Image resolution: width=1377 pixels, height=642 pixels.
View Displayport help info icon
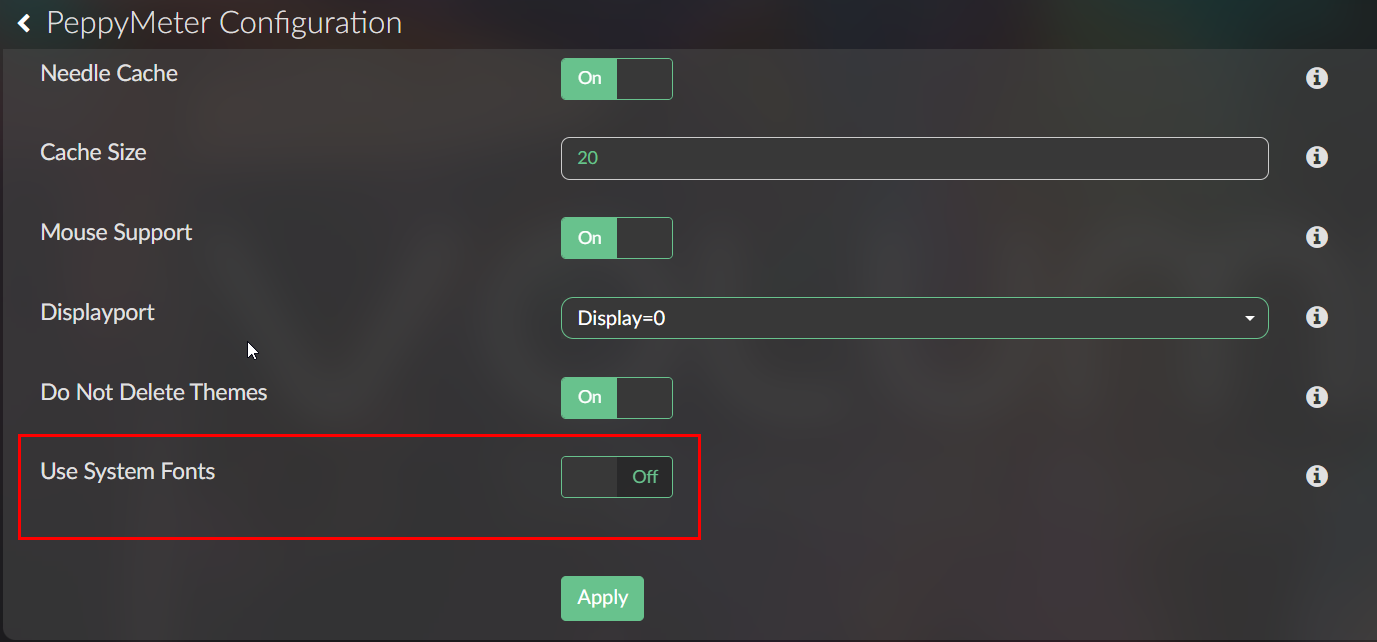[x=1317, y=317]
